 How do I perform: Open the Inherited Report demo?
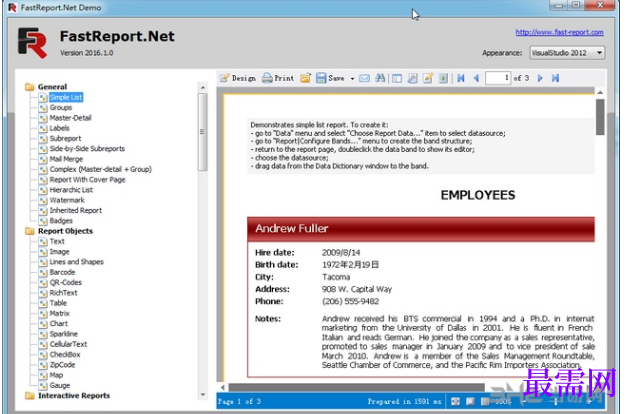pyautogui.click(x=76, y=210)
